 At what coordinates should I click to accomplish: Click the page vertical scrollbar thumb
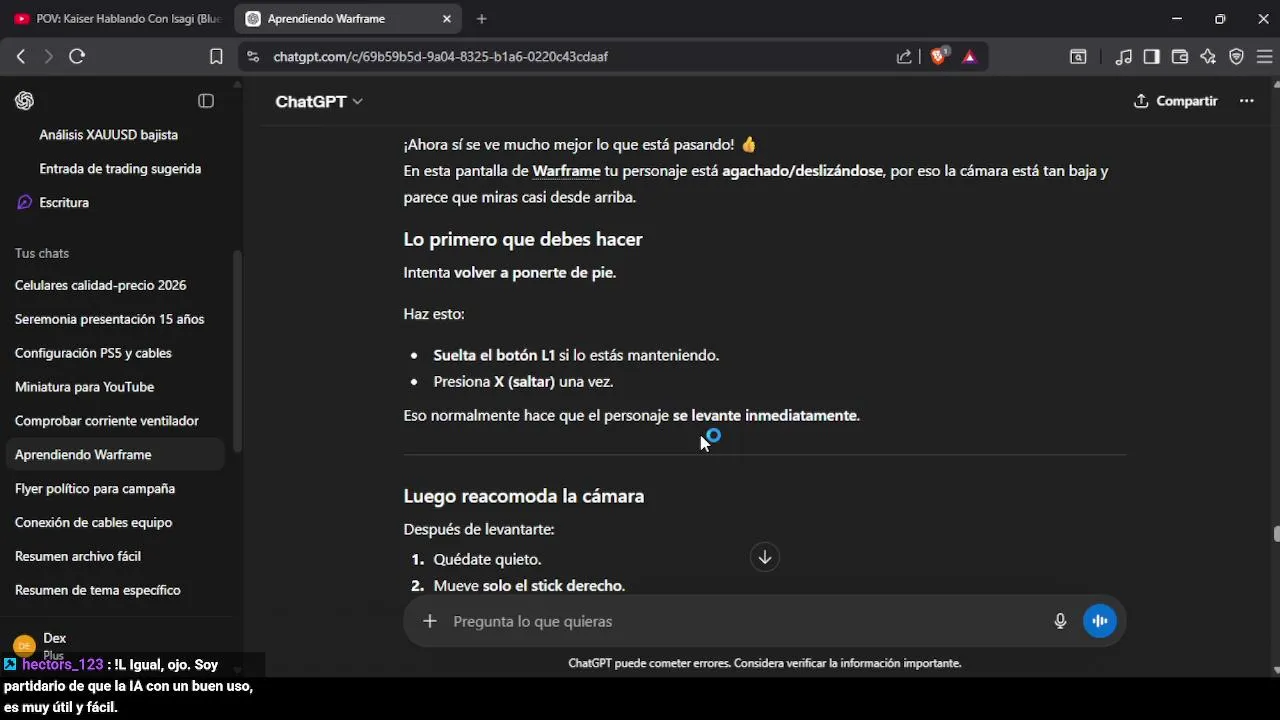(1276, 534)
